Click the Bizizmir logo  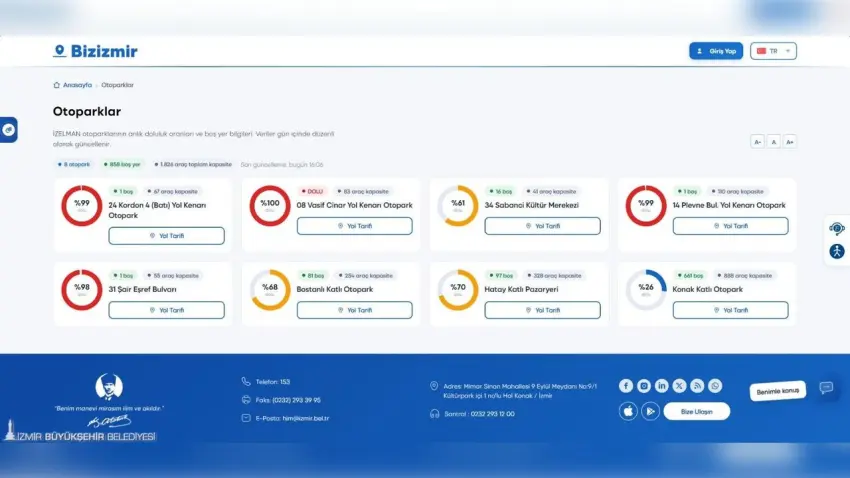(95, 51)
